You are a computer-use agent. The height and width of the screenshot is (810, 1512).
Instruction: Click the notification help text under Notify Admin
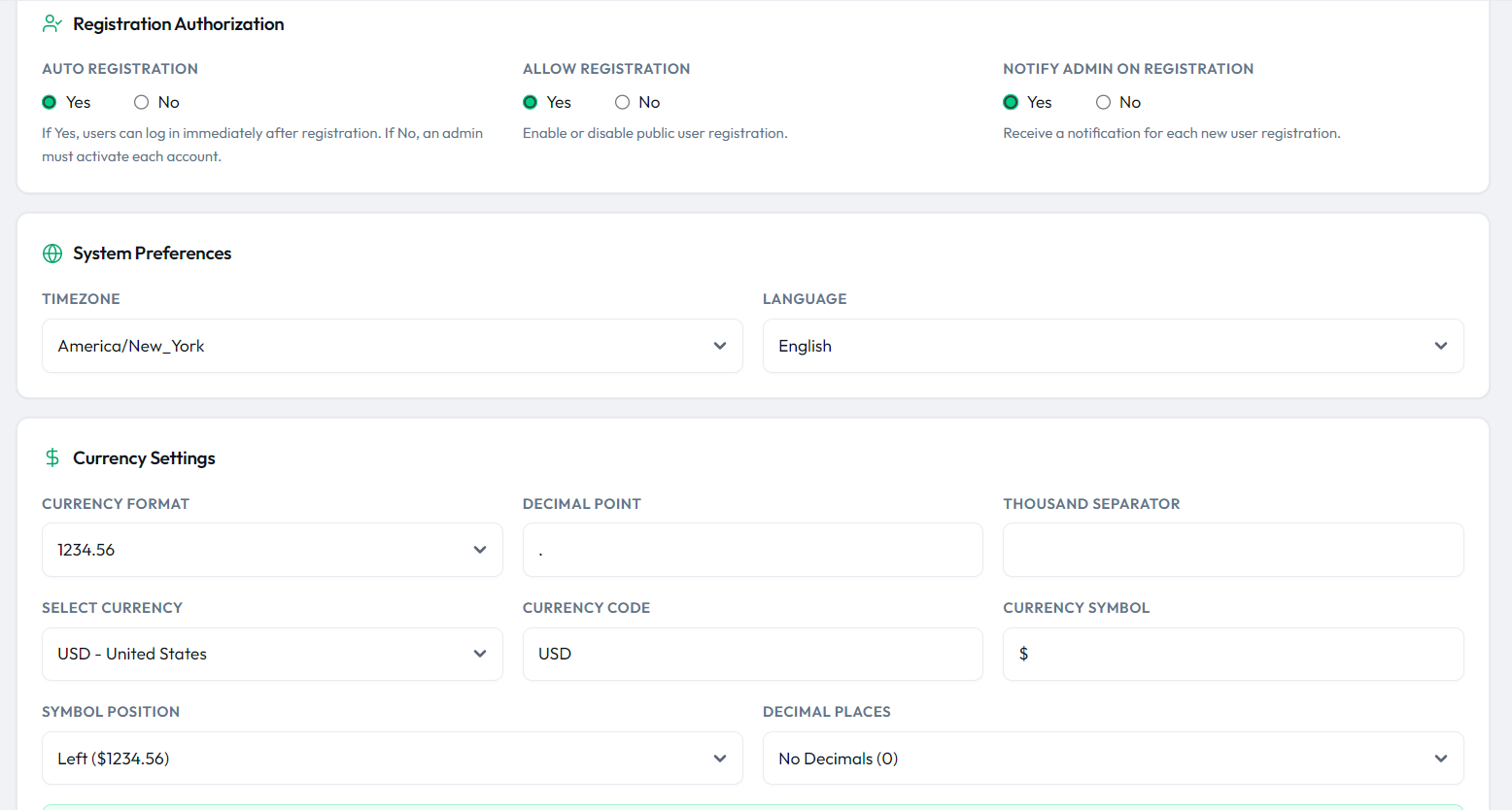[x=1172, y=133]
